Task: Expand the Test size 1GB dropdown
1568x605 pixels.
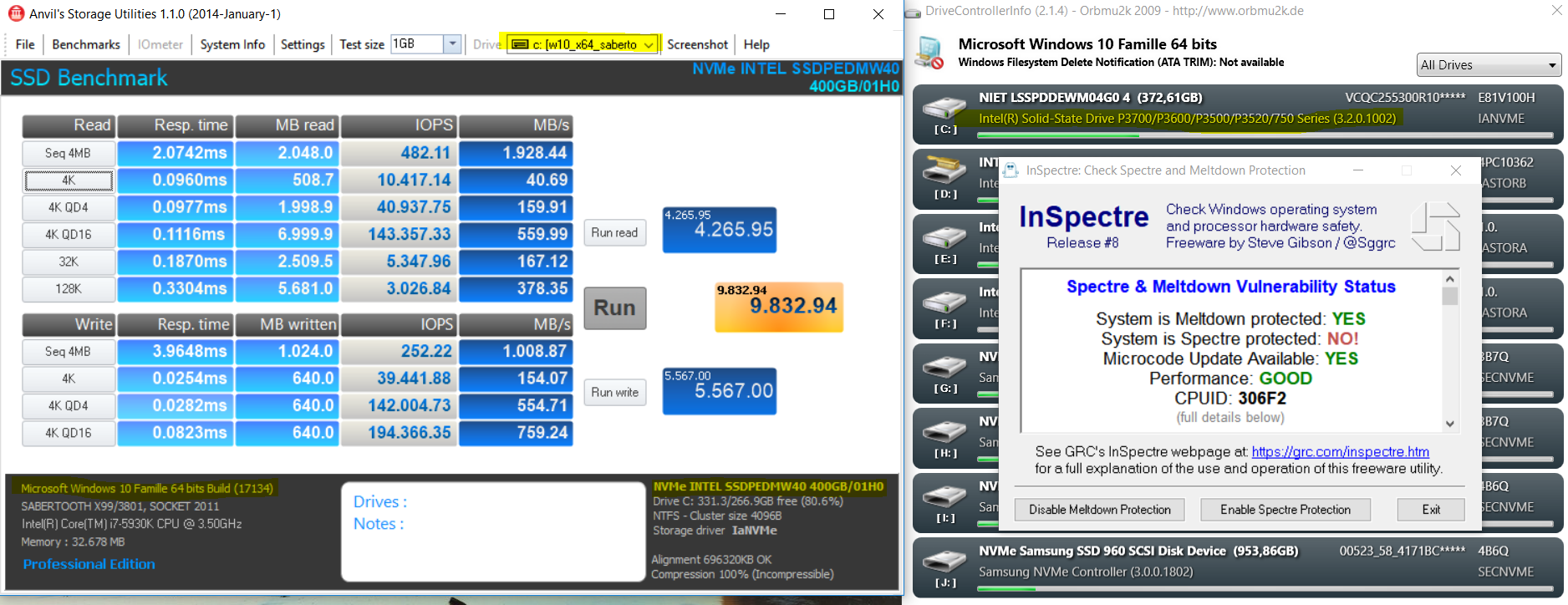Action: tap(452, 43)
